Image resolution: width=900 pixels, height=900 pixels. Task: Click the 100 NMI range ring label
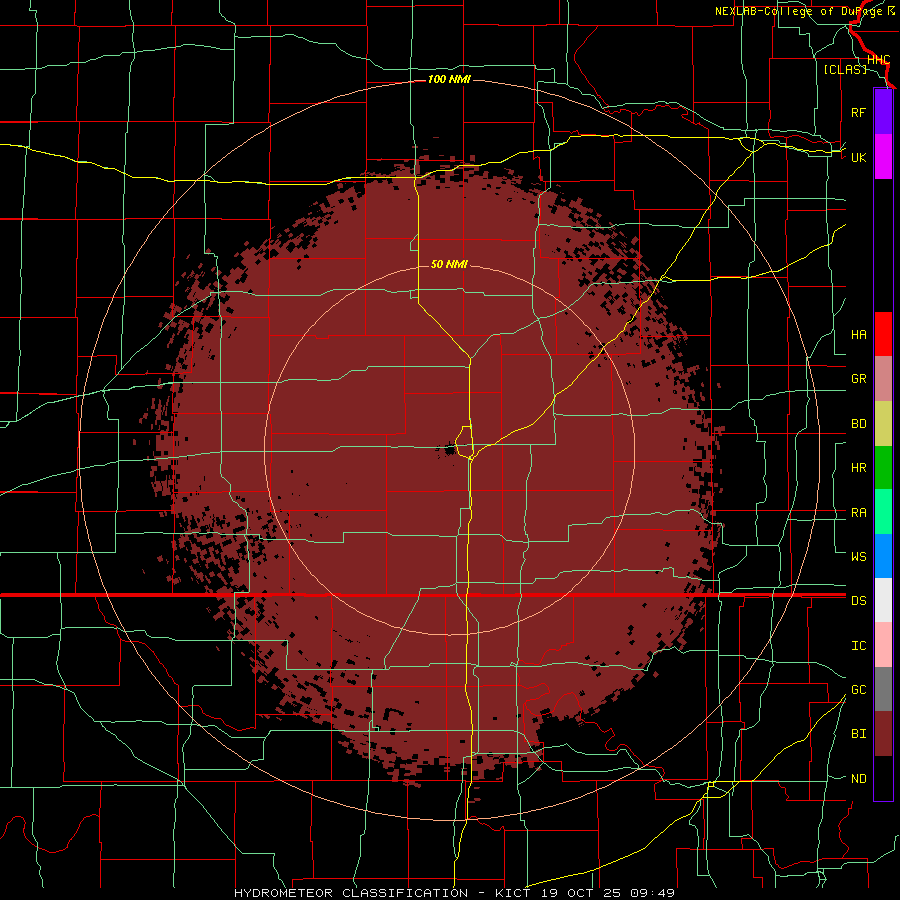coord(449,79)
